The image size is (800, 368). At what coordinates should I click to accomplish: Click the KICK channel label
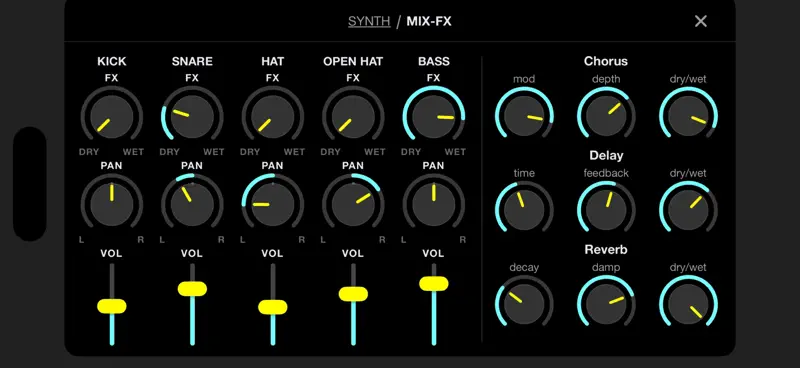112,61
